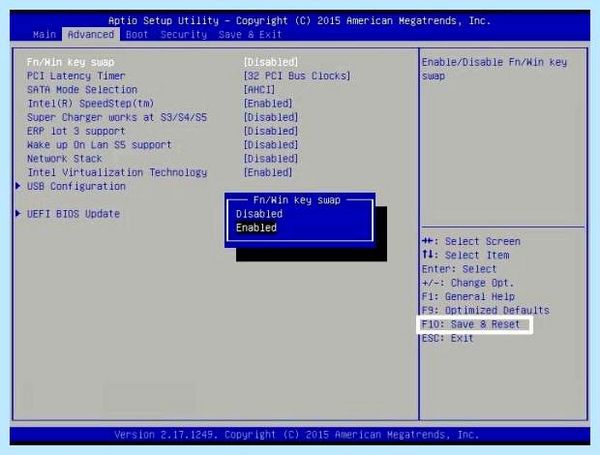The image size is (600, 455).
Task: Select Super Charger works at S3/S4/S5
Action: click(117, 117)
